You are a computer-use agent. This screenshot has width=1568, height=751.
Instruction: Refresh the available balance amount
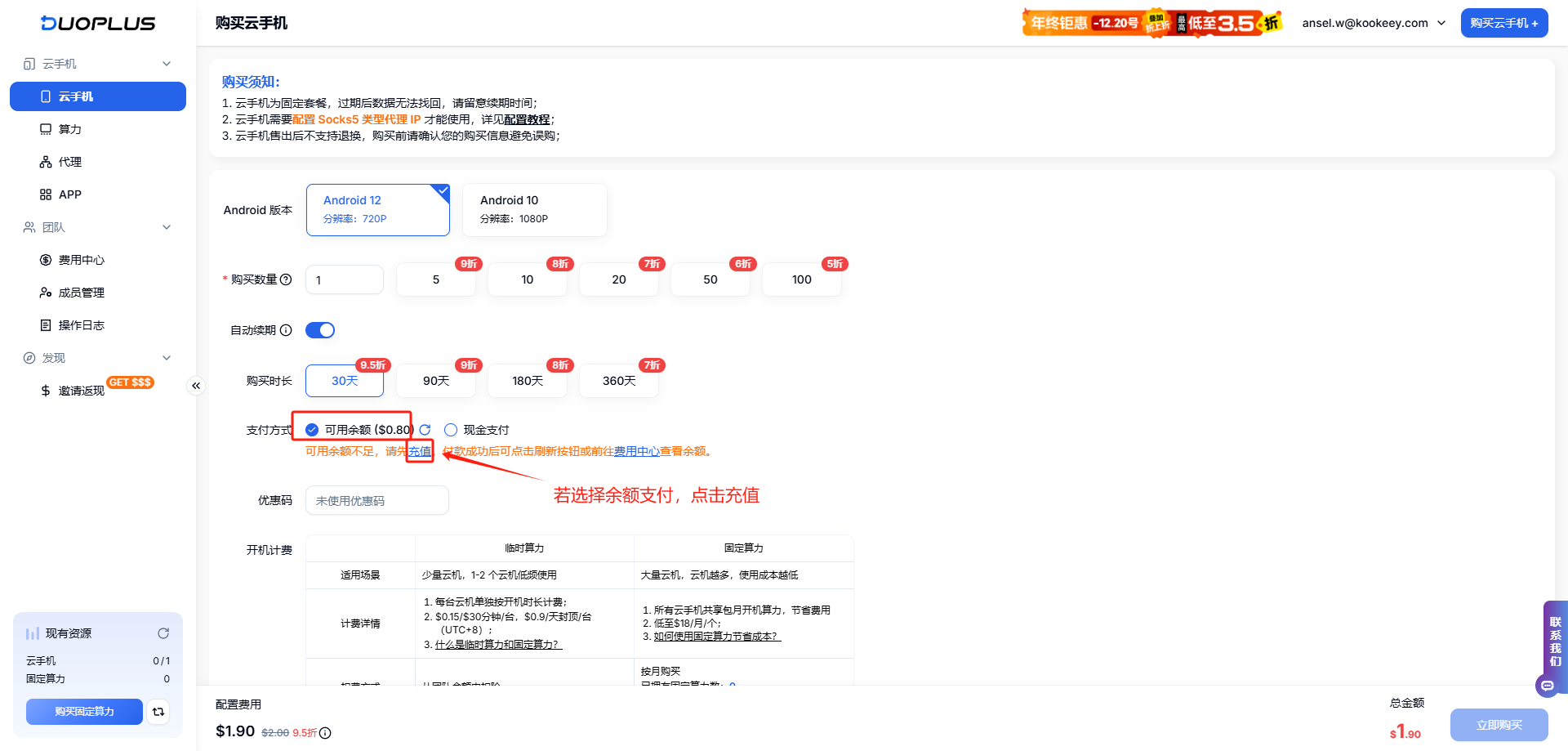click(425, 429)
